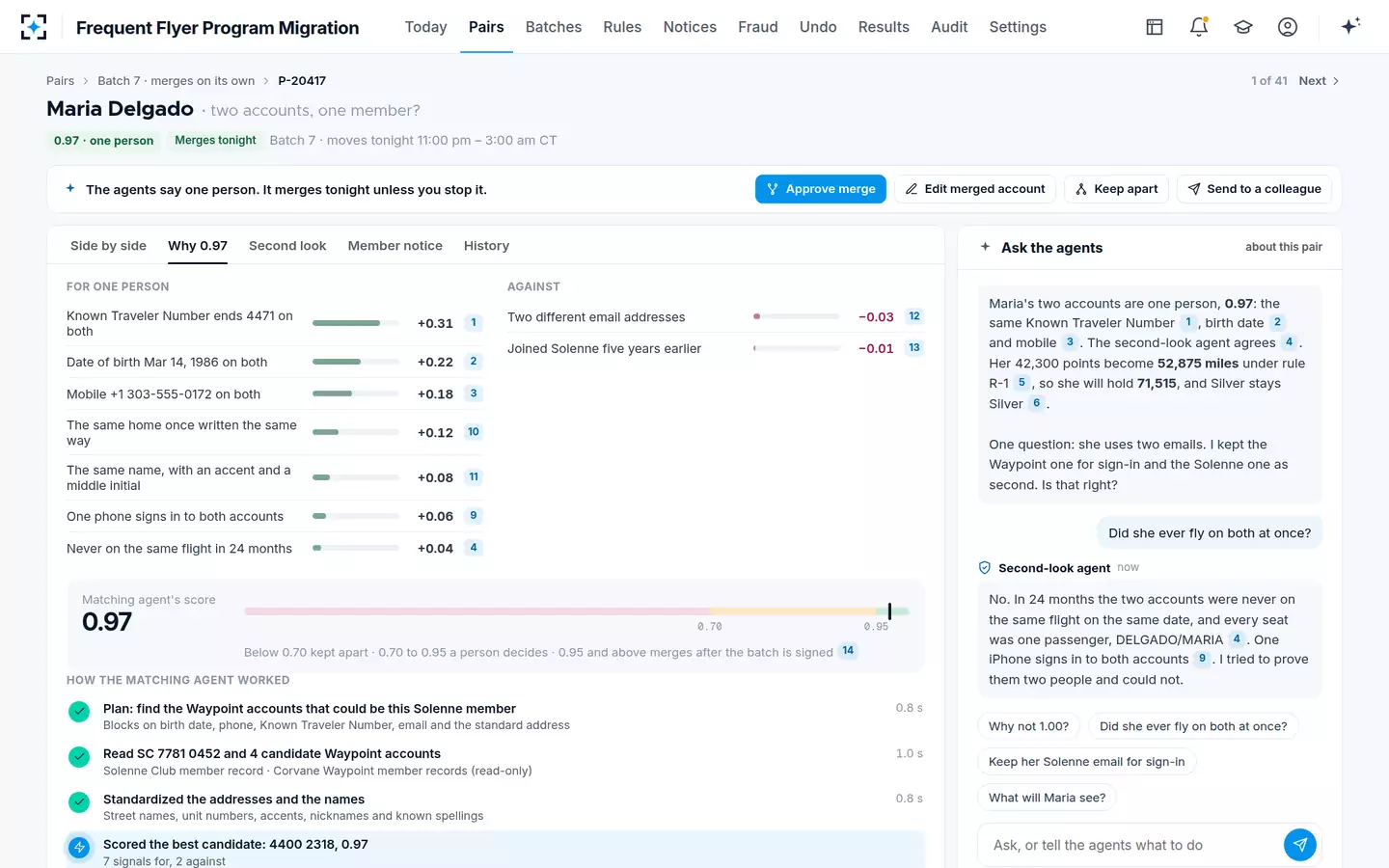The height and width of the screenshot is (868, 1389).
Task: Open citation 1 for Known Traveler Number row
Action: point(474,323)
